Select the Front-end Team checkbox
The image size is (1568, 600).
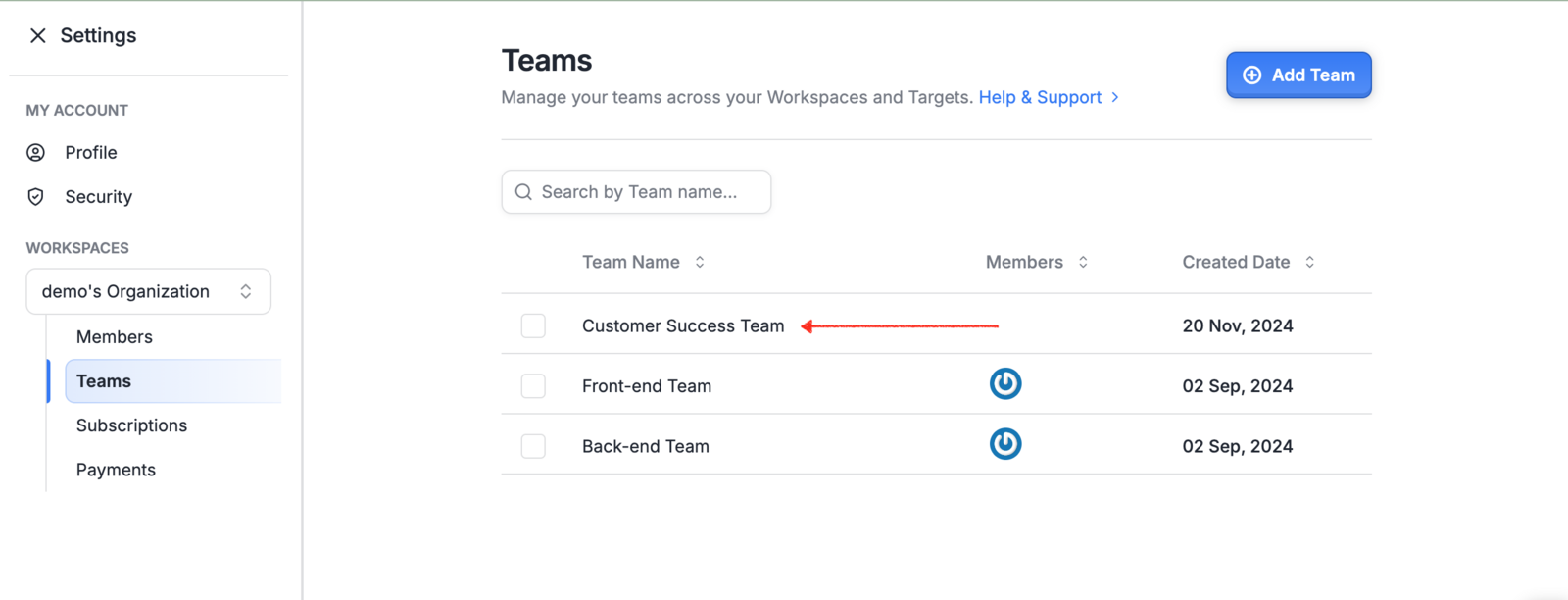point(533,386)
